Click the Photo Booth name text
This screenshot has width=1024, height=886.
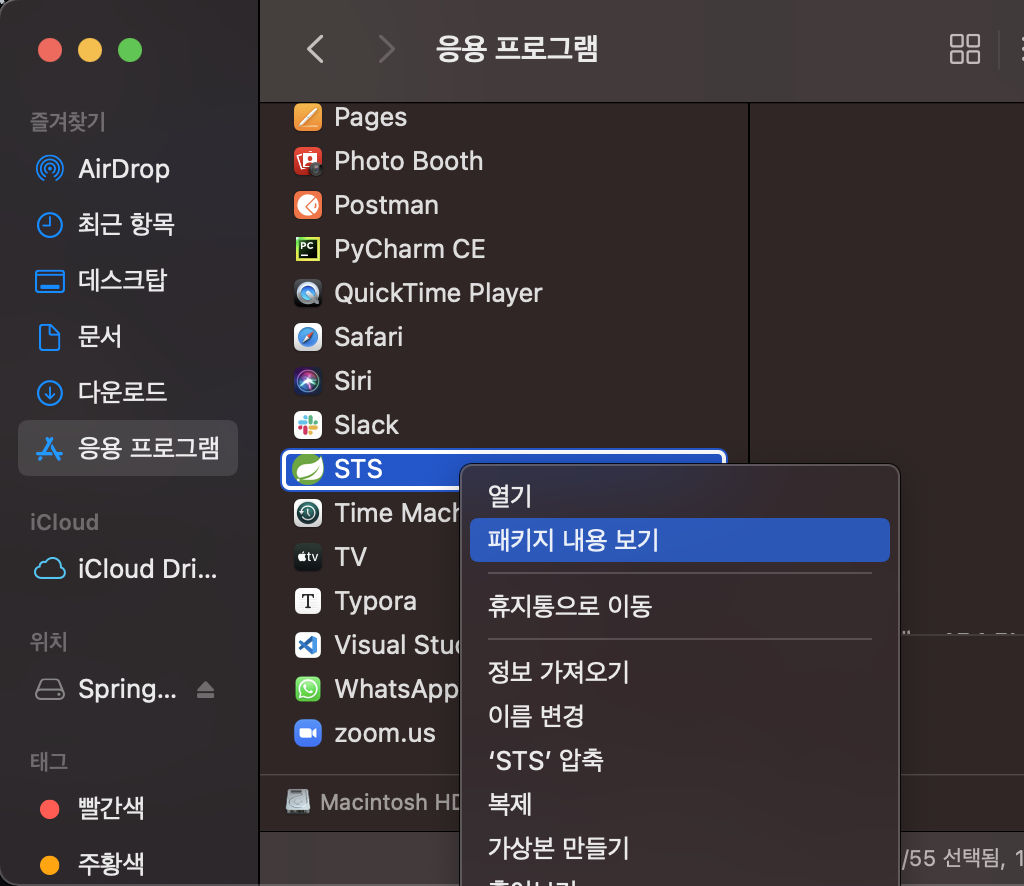click(x=408, y=161)
